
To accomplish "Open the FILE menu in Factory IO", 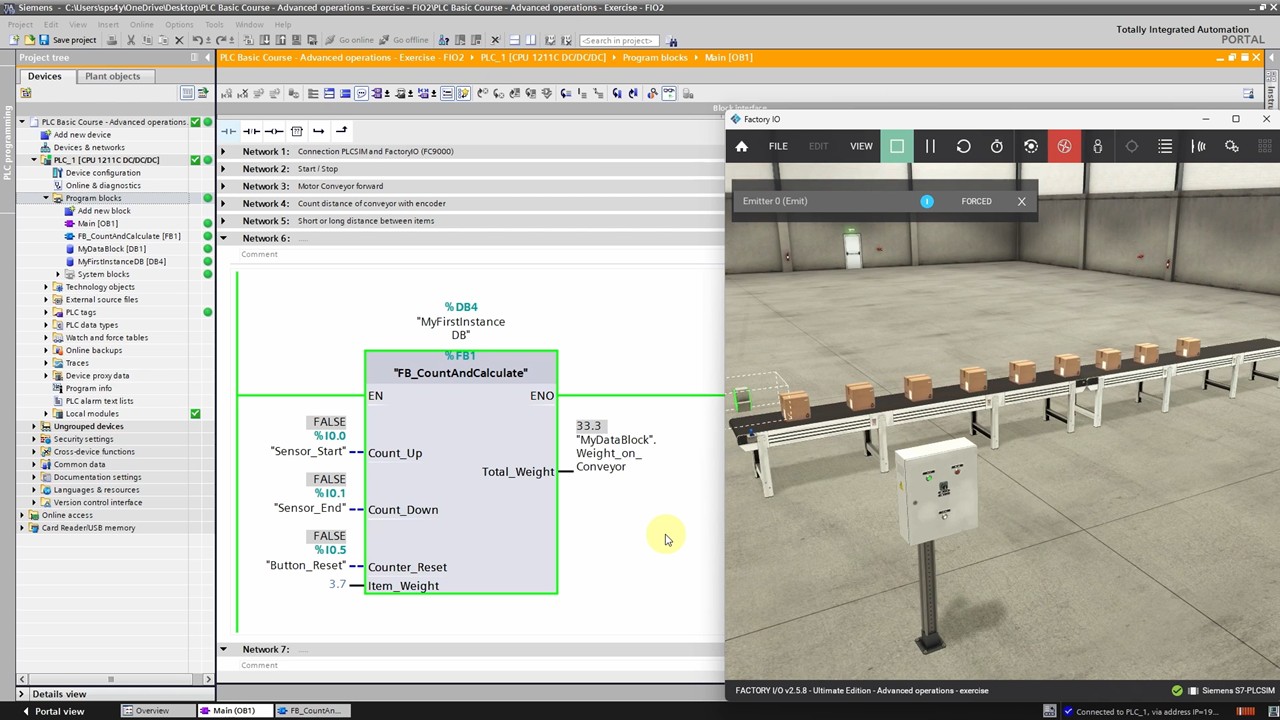I will tap(778, 147).
